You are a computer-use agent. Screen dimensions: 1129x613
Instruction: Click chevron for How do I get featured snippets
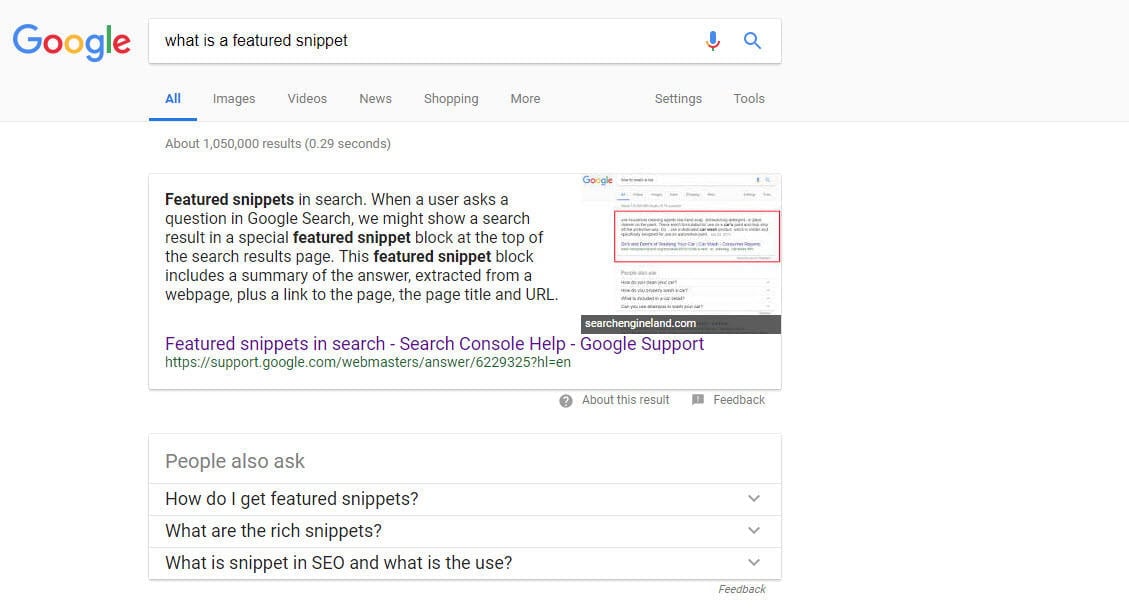[x=753, y=498]
